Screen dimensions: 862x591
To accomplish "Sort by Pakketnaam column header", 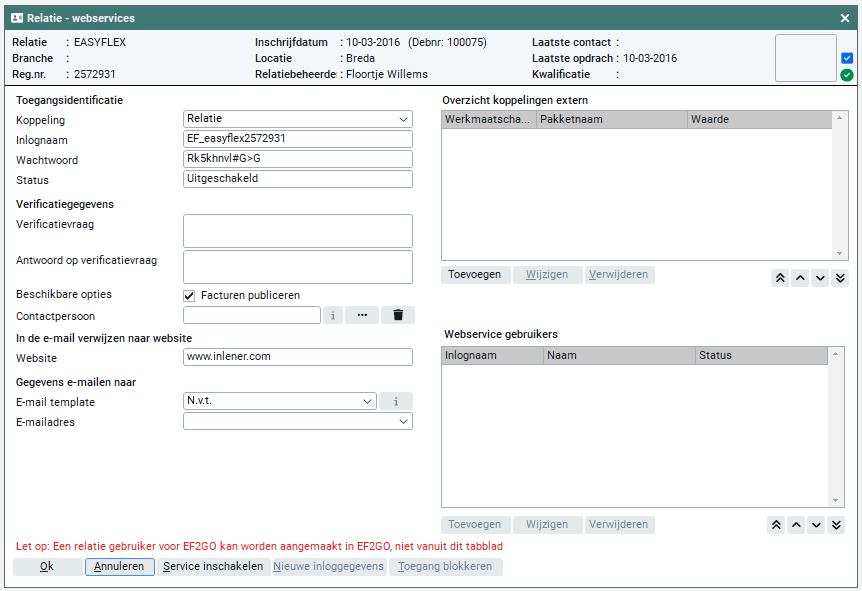I will (x=611, y=120).
